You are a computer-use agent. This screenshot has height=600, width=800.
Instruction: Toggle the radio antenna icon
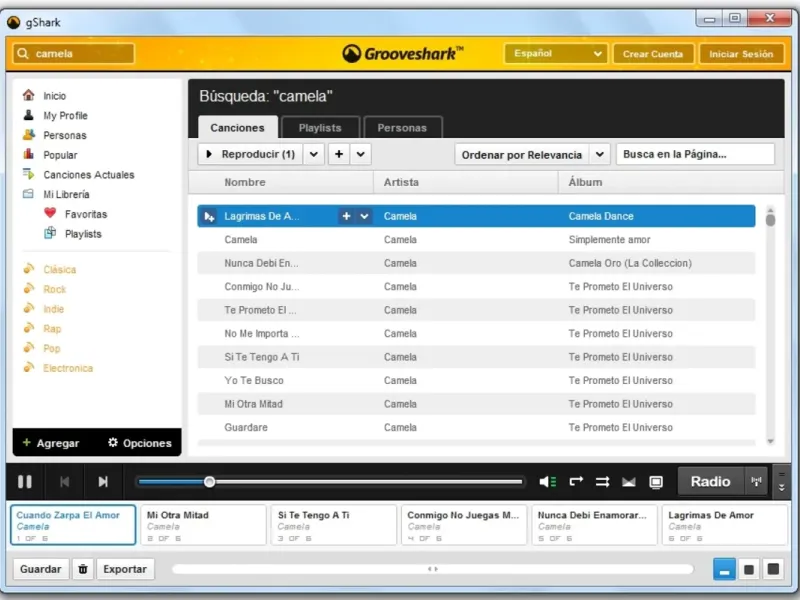[756, 481]
